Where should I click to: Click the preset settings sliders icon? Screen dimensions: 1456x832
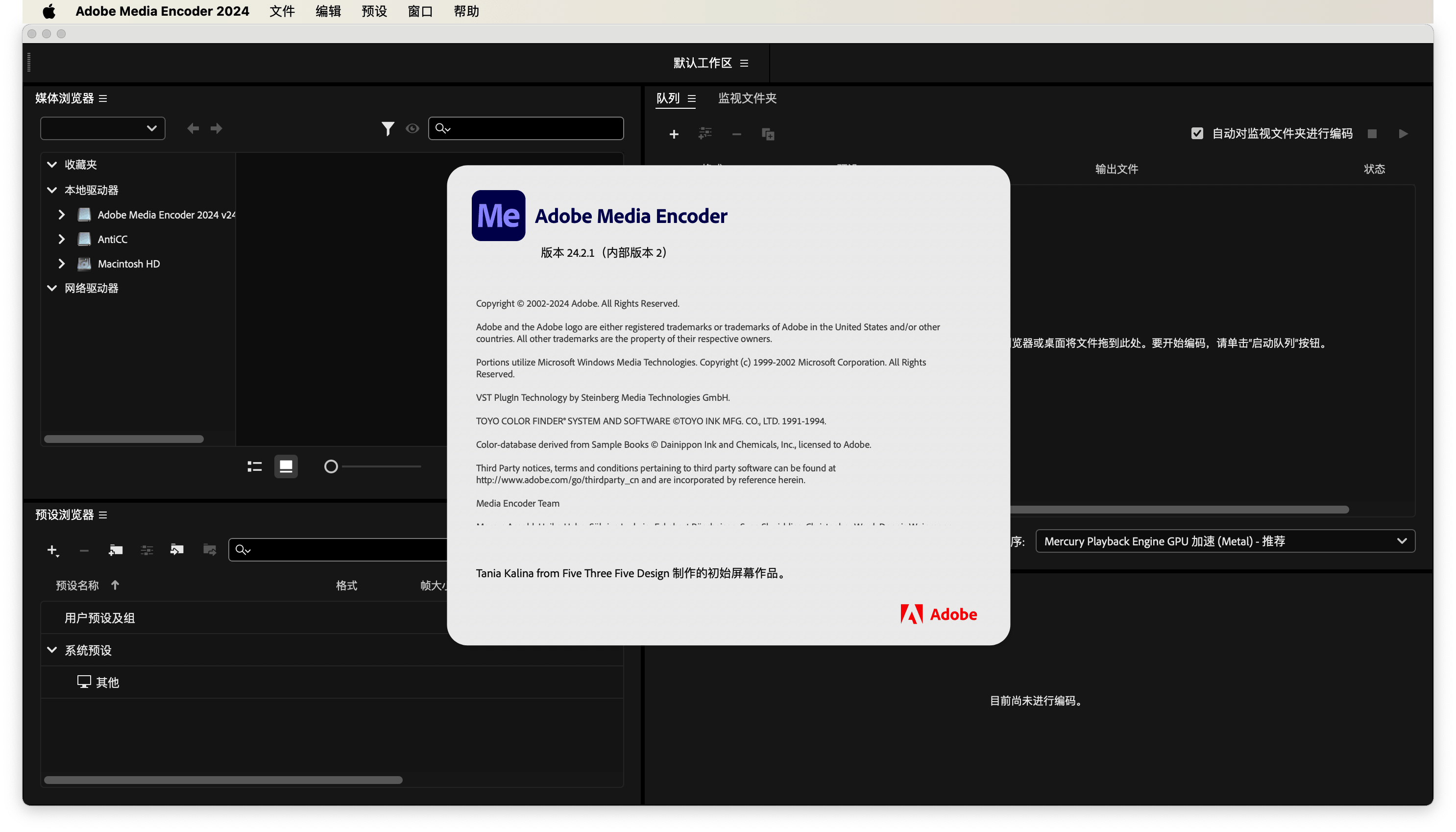pos(147,550)
